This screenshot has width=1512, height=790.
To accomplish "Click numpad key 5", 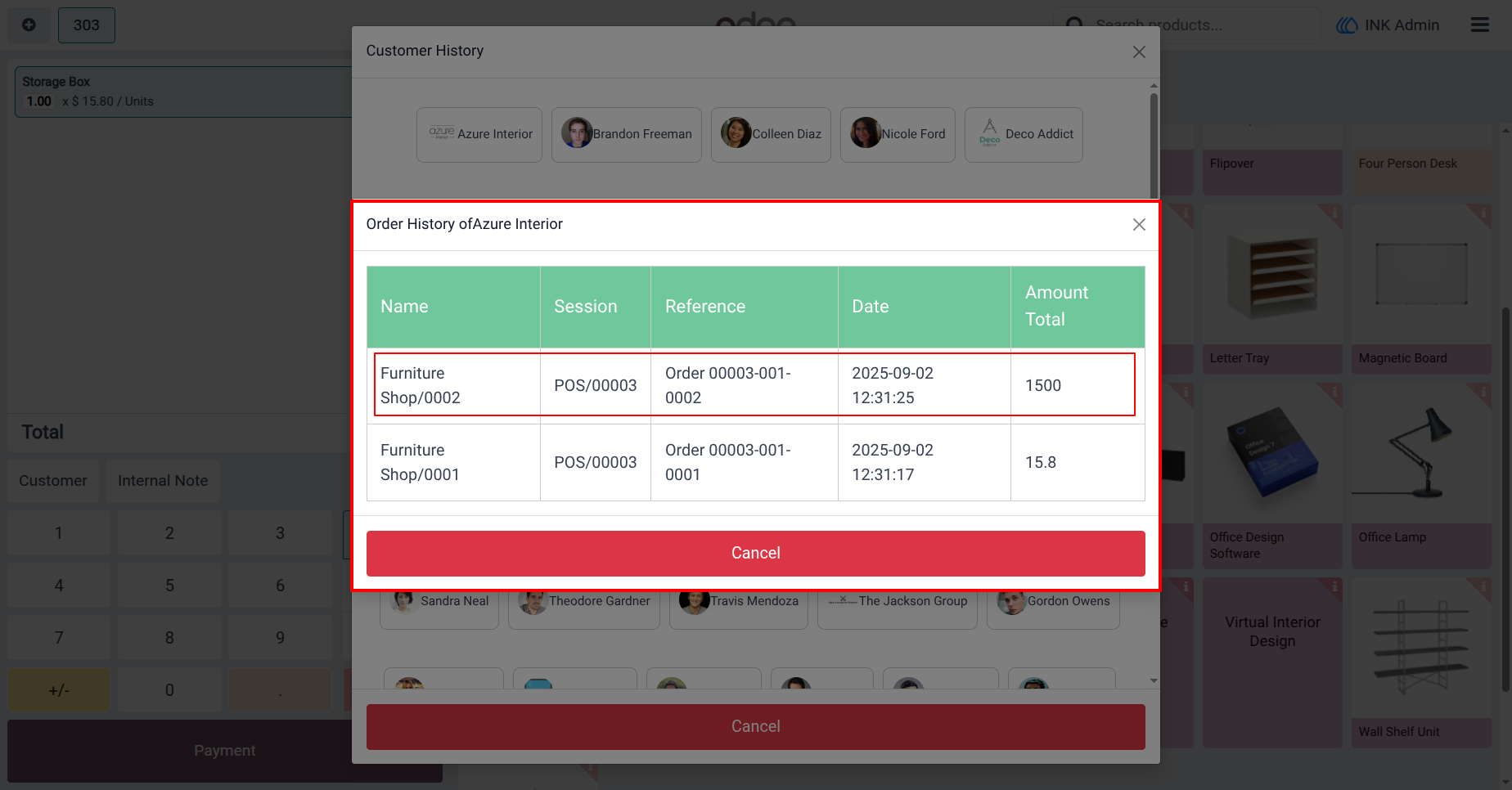I will (169, 586).
